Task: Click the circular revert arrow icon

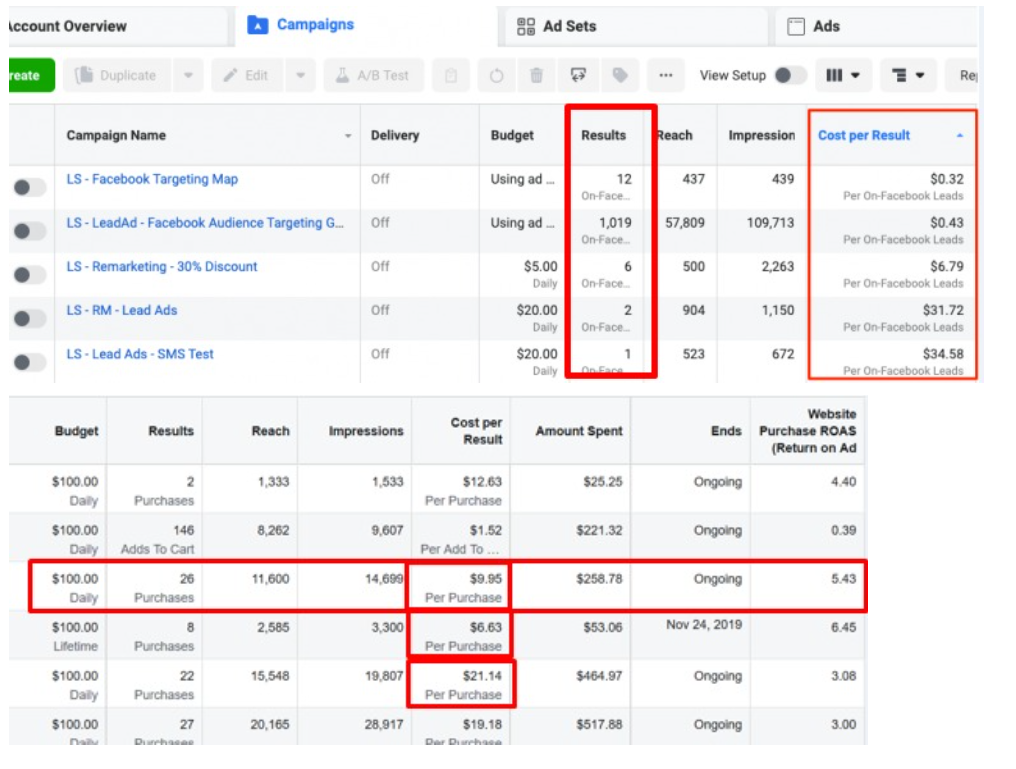Action: click(496, 75)
